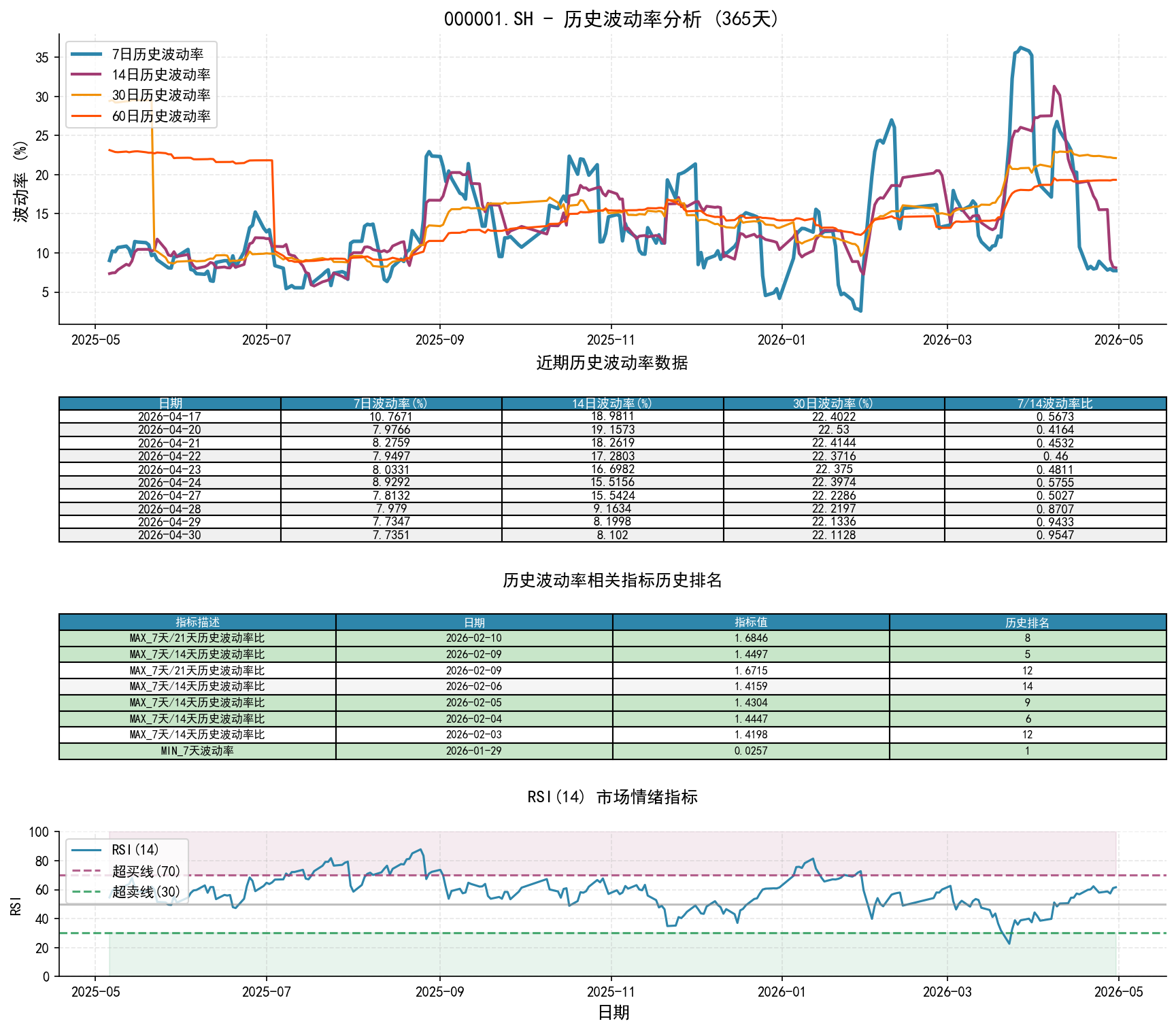Select the 7/14波动率比 column header

[x=1056, y=403]
